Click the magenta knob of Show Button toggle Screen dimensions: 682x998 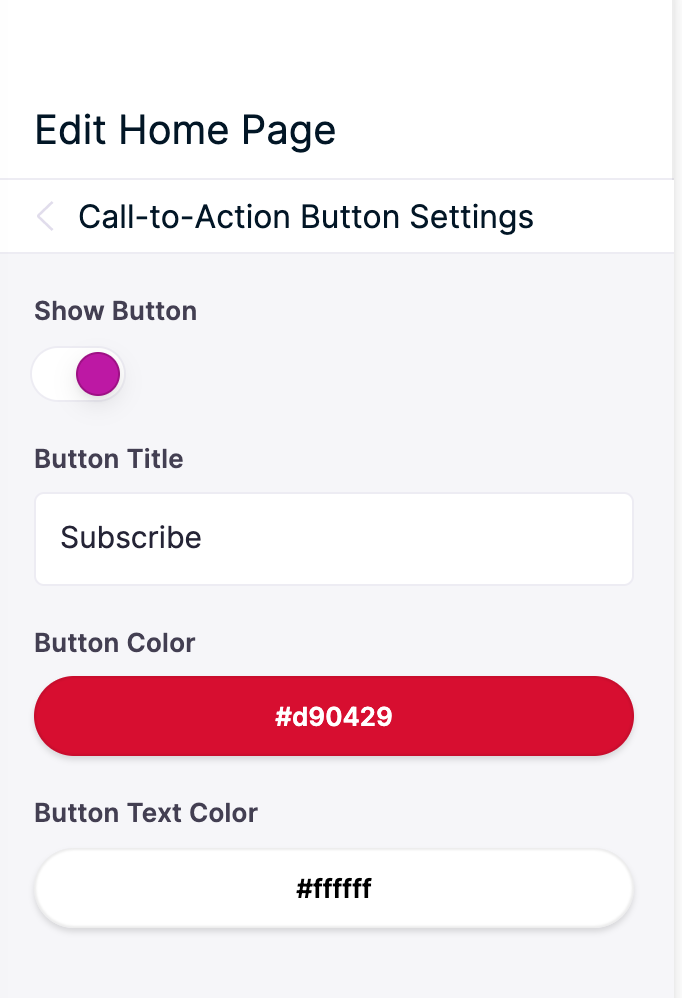click(98, 374)
